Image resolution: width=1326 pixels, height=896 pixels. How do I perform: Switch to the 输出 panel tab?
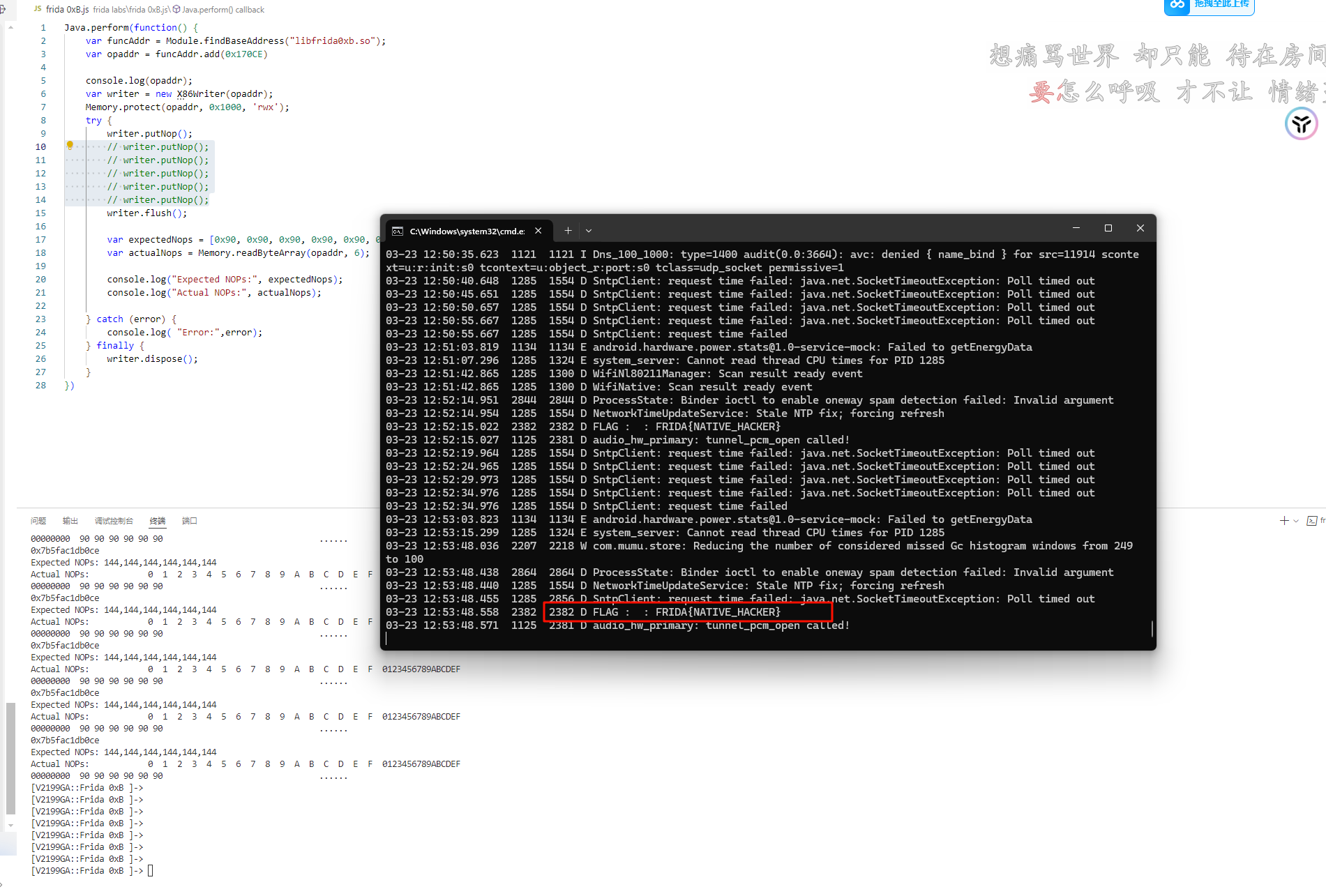(x=70, y=521)
